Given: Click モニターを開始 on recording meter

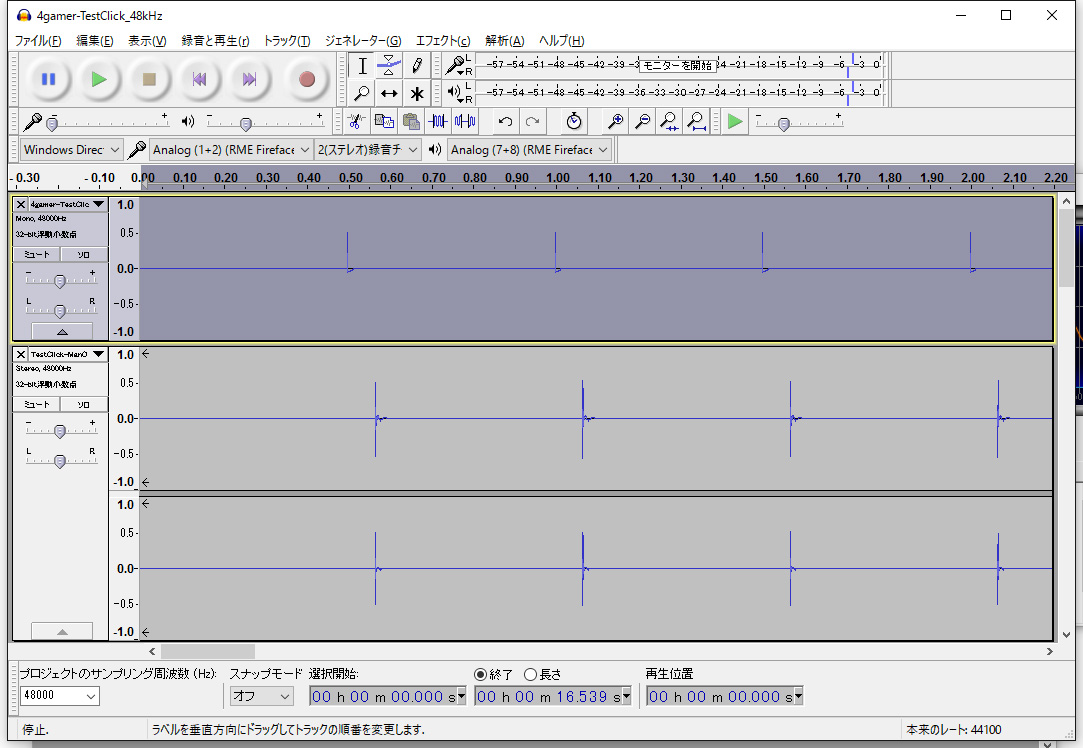Looking at the screenshot, I should pos(677,65).
